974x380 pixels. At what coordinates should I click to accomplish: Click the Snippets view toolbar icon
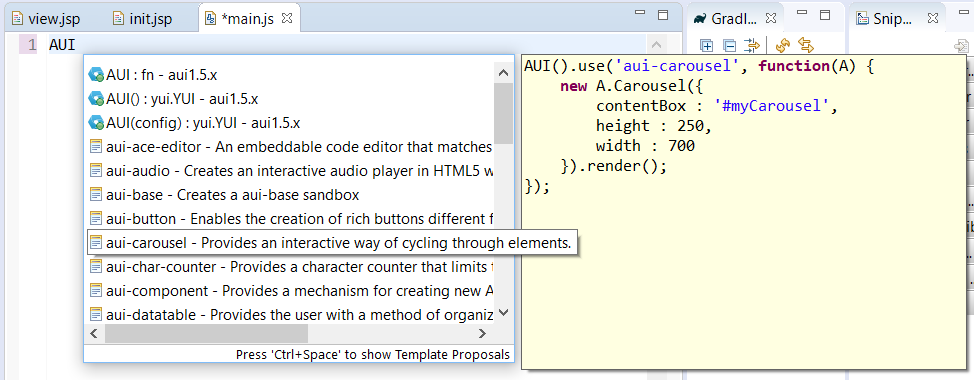(x=961, y=46)
